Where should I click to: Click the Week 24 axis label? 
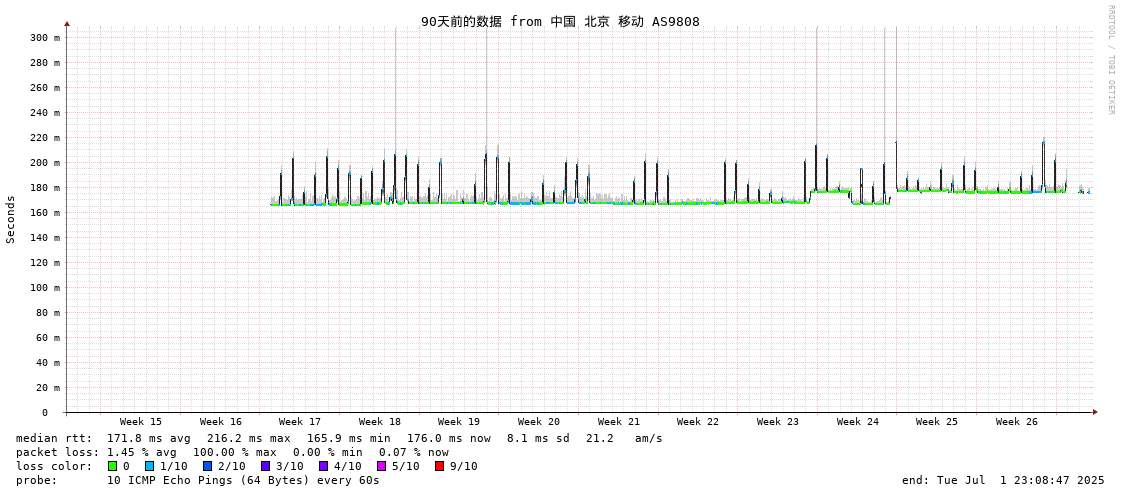(858, 422)
